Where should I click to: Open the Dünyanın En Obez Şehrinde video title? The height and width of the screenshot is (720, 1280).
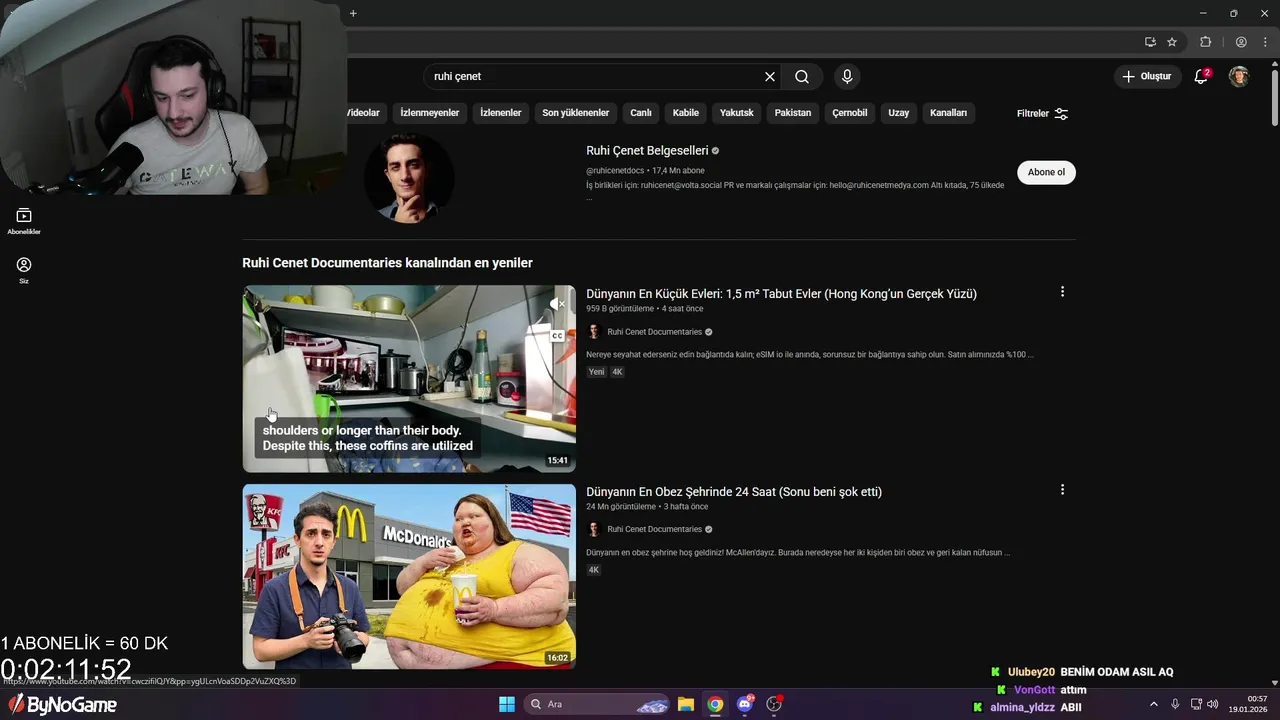734,492
